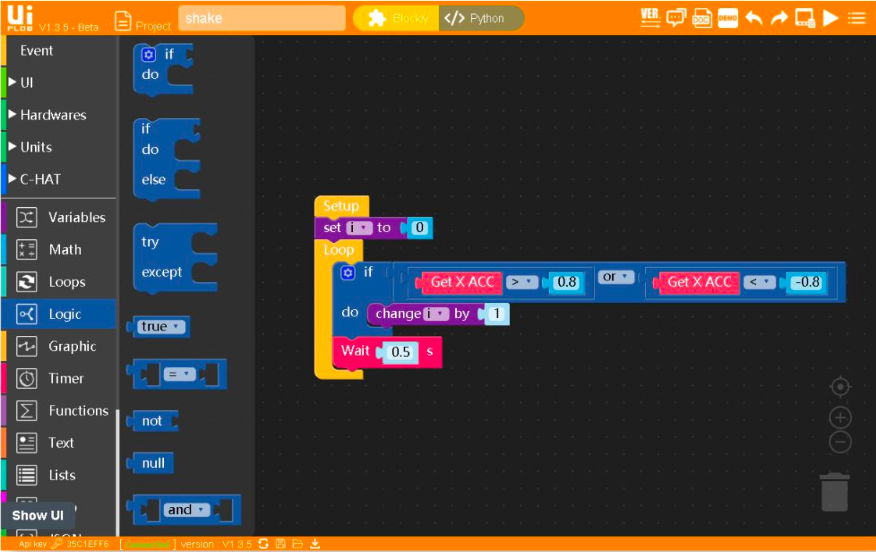The image size is (876, 552).
Task: Click the Api key icon in status bar
Action: click(x=56, y=544)
